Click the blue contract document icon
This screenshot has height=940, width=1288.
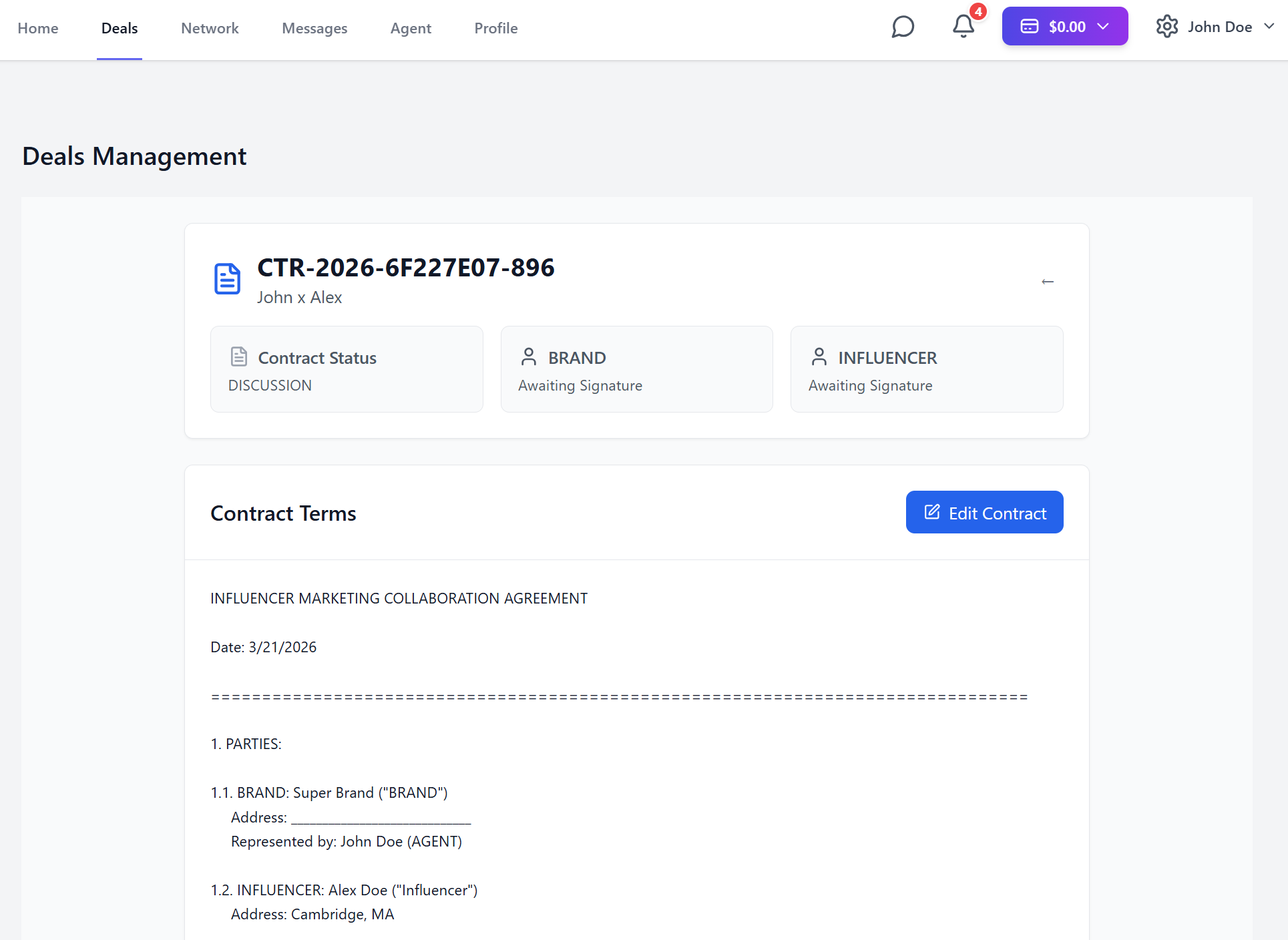point(227,279)
